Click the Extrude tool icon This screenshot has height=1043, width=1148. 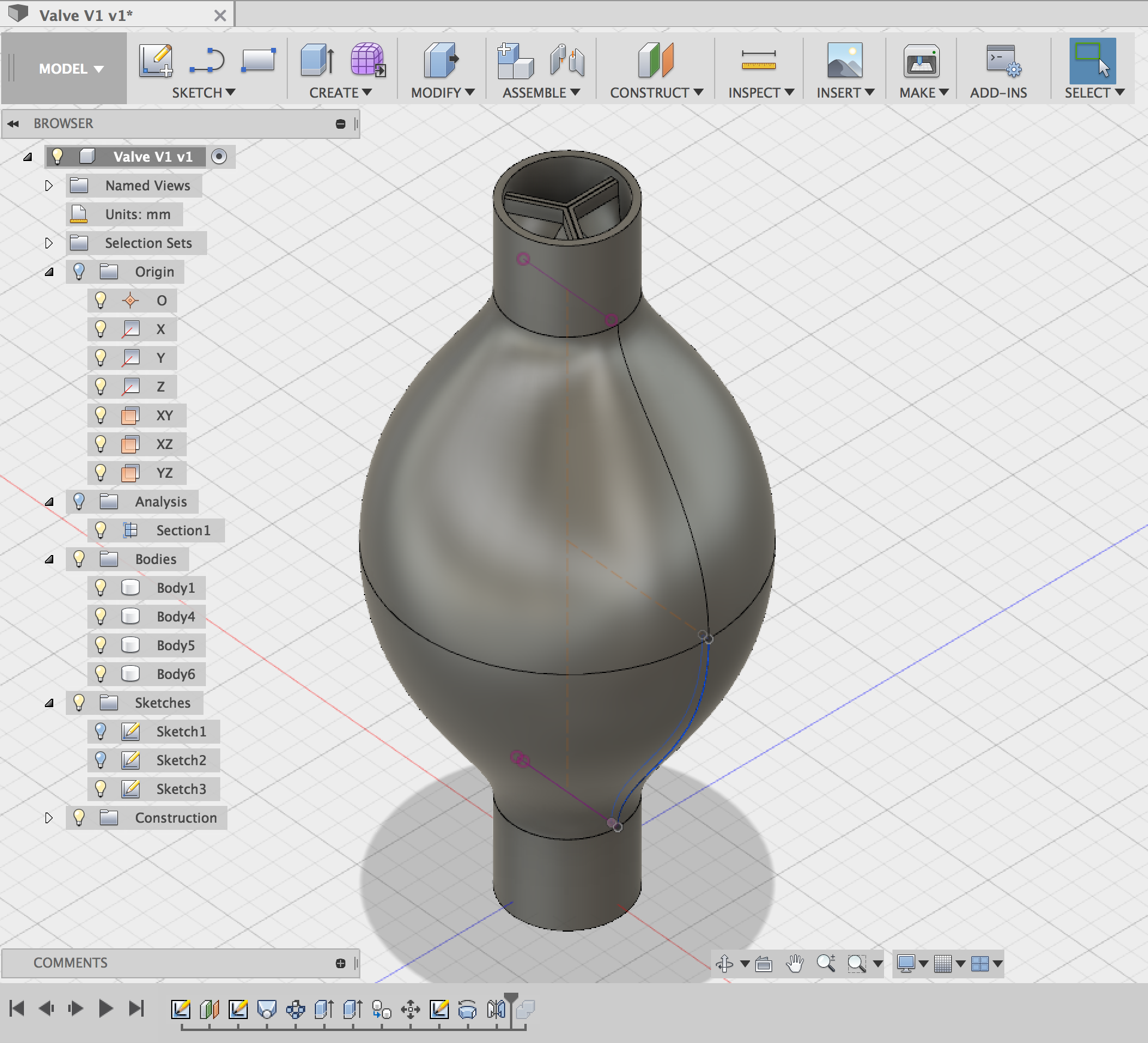317,60
